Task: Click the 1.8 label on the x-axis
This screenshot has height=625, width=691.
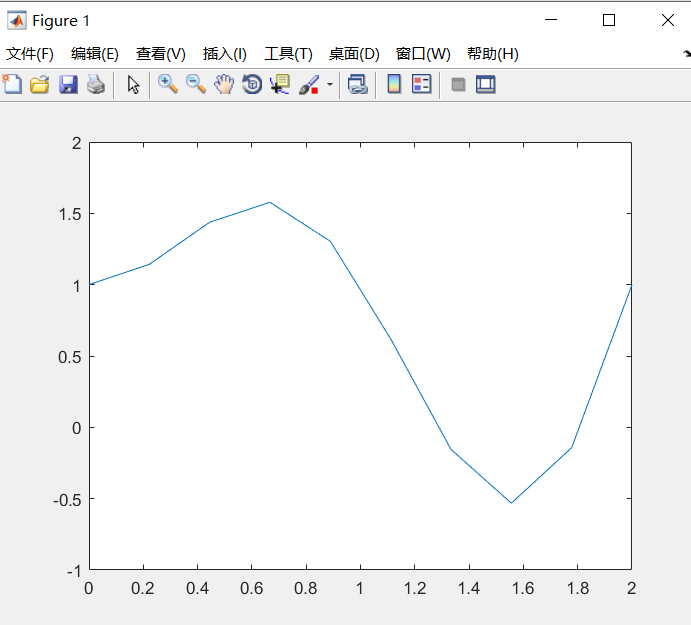Action: pos(577,588)
